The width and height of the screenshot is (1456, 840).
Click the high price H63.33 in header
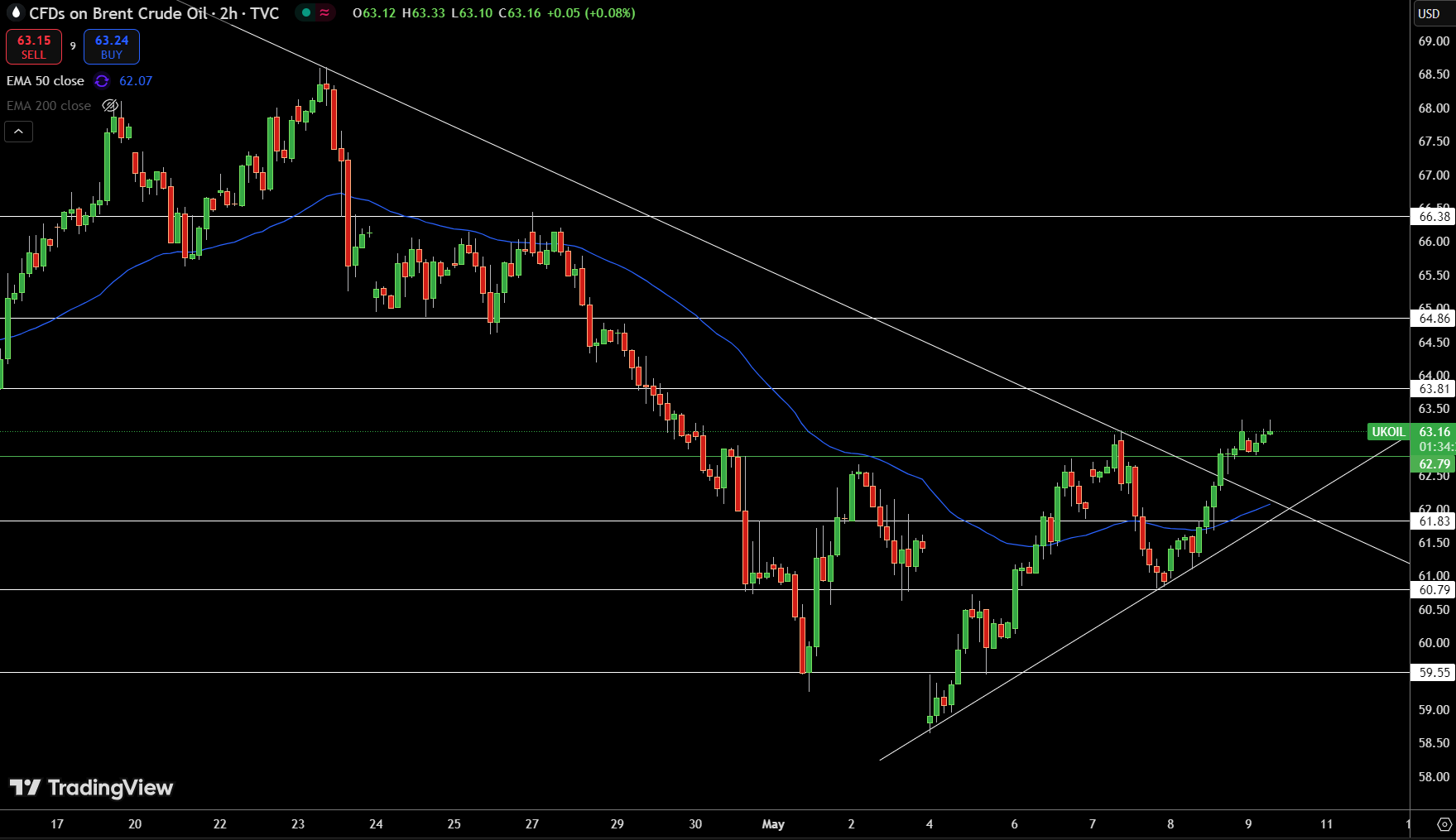point(424,13)
